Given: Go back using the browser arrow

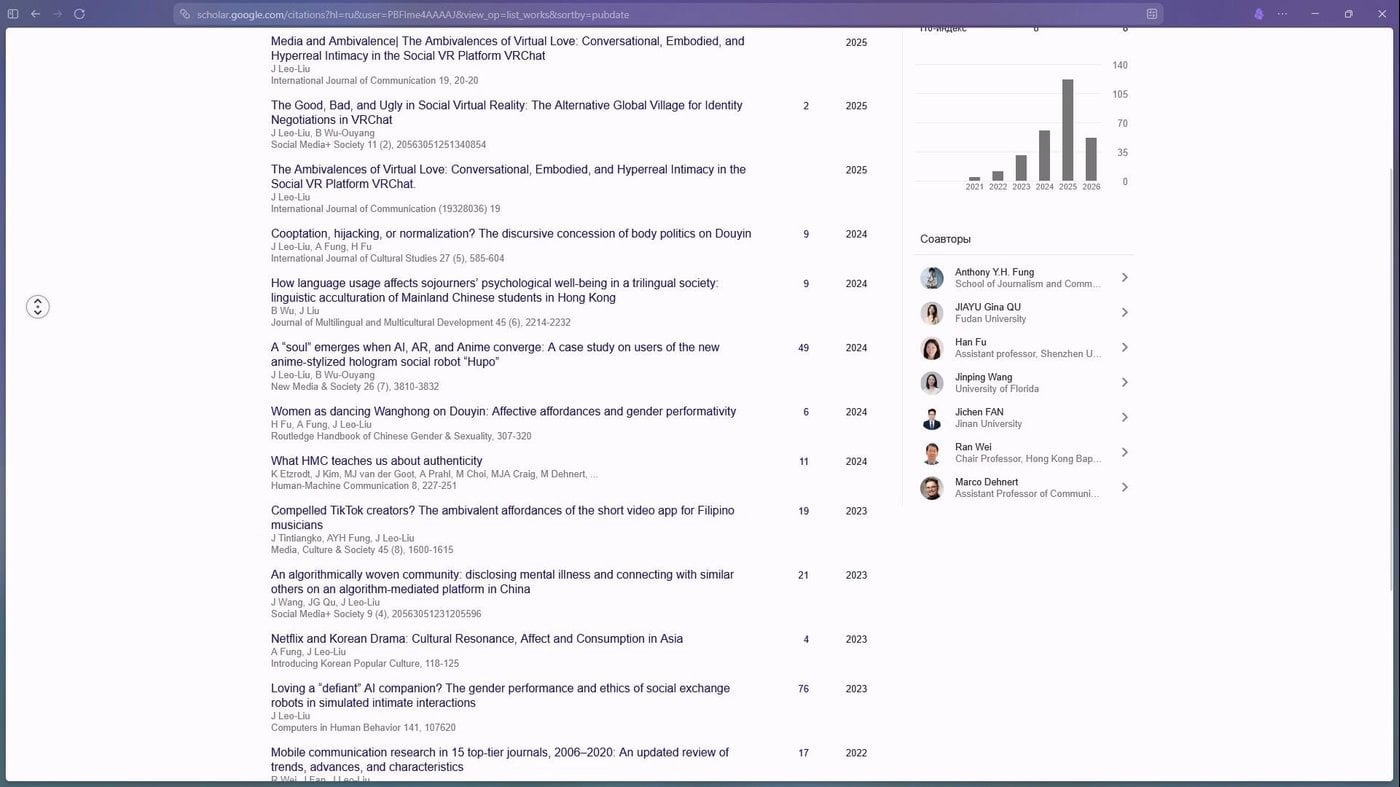Looking at the screenshot, I should pyautogui.click(x=36, y=14).
